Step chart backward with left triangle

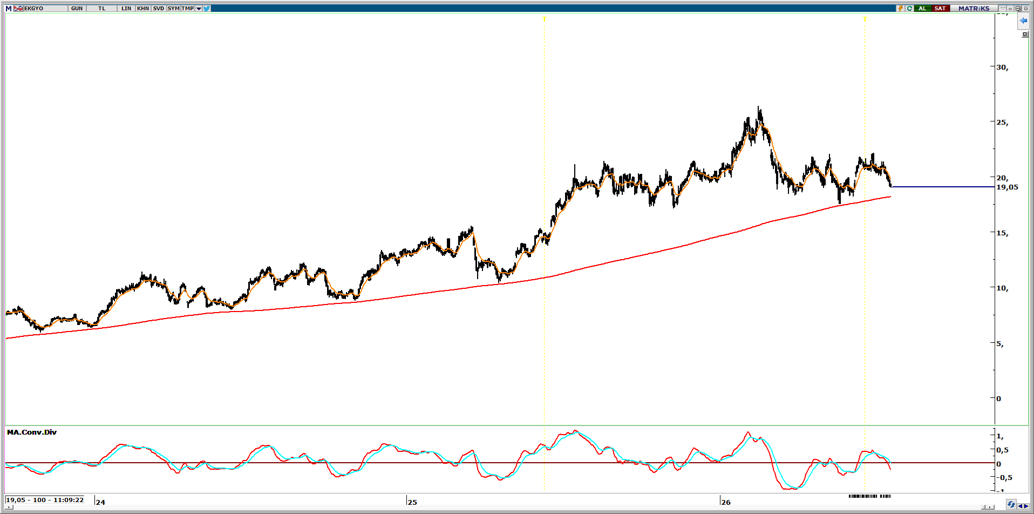click(x=1020, y=506)
